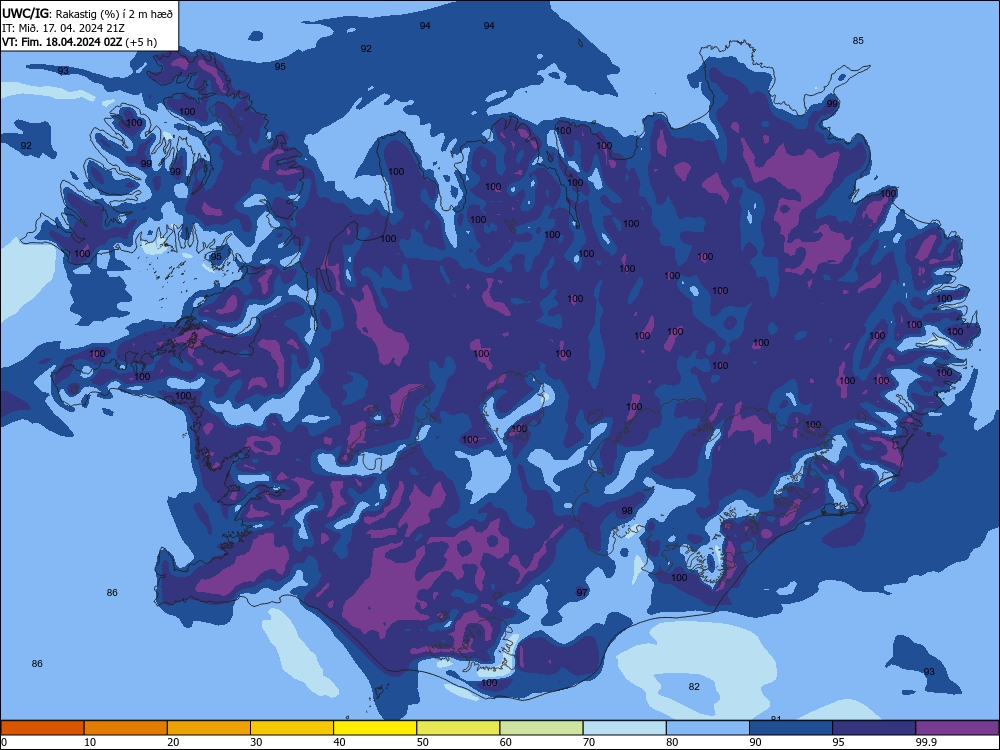Click the '10' tick label on the scale

[x=90, y=742]
